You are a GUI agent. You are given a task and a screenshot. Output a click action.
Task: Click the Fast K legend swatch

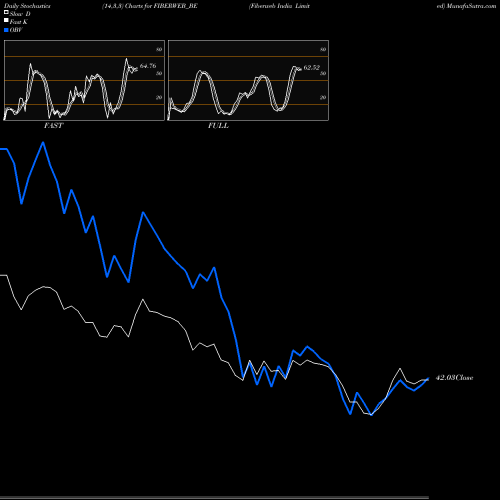6,20
